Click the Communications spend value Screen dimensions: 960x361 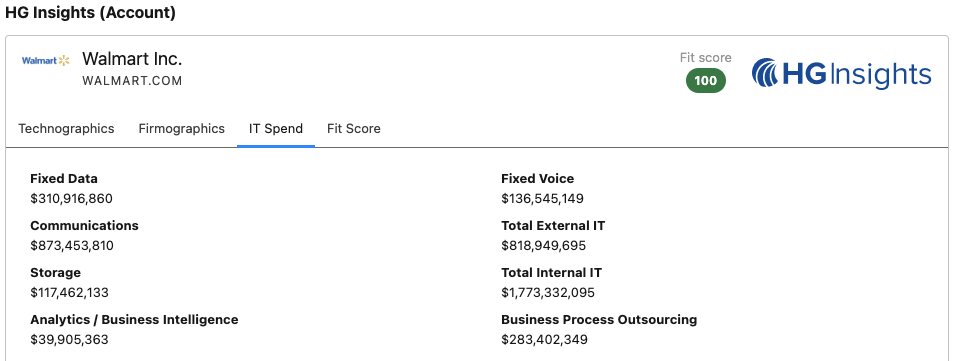(x=72, y=246)
